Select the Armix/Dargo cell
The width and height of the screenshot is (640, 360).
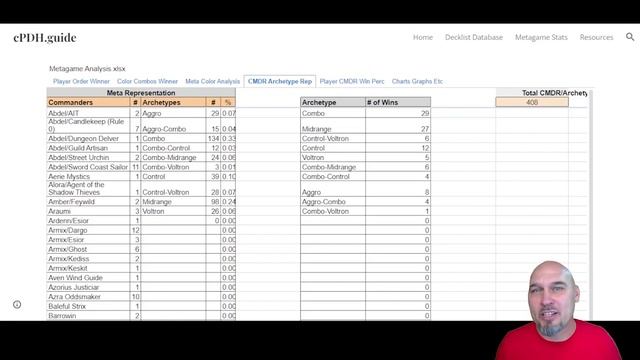[88, 230]
